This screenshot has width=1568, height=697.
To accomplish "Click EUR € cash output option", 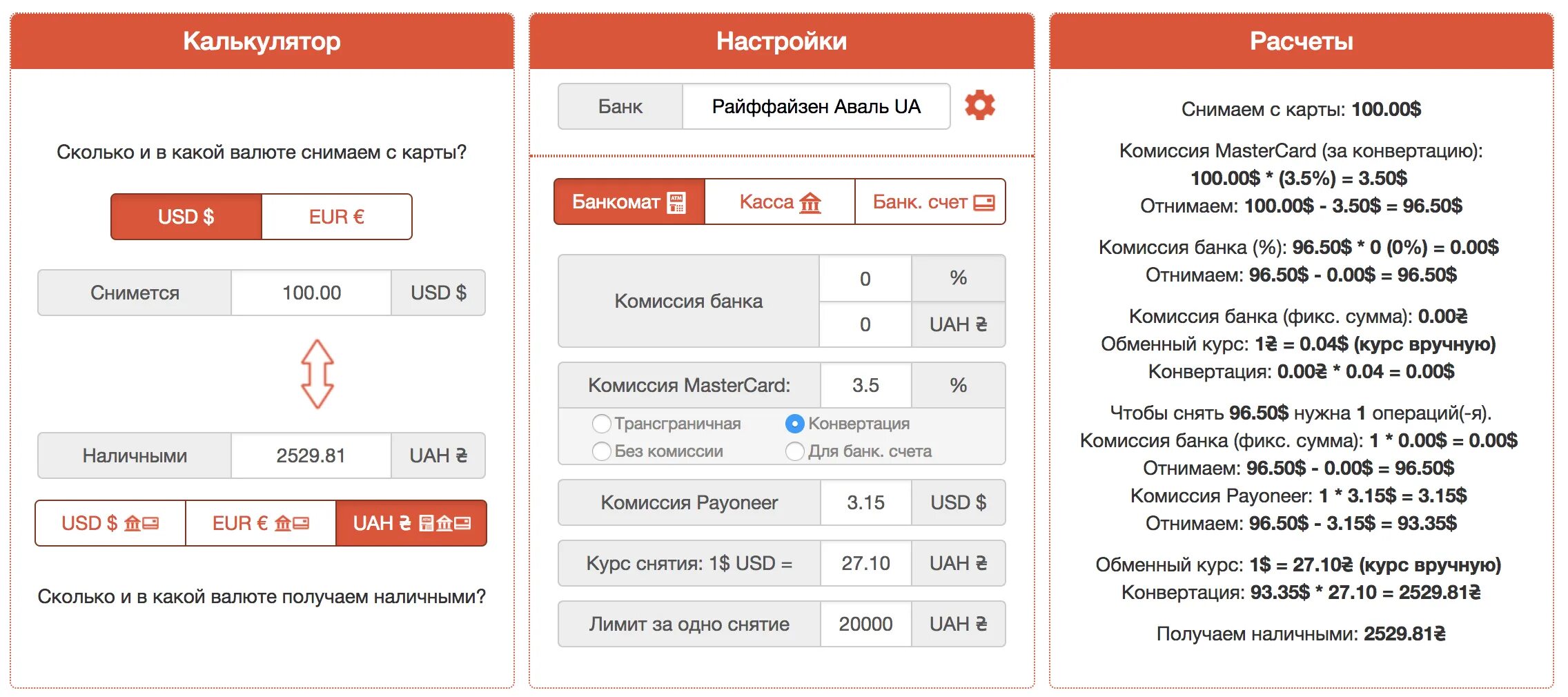I will click(261, 523).
